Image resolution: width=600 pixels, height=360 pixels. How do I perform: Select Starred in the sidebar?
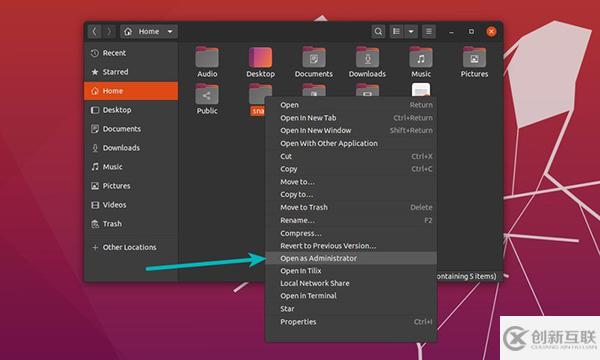tap(131, 72)
